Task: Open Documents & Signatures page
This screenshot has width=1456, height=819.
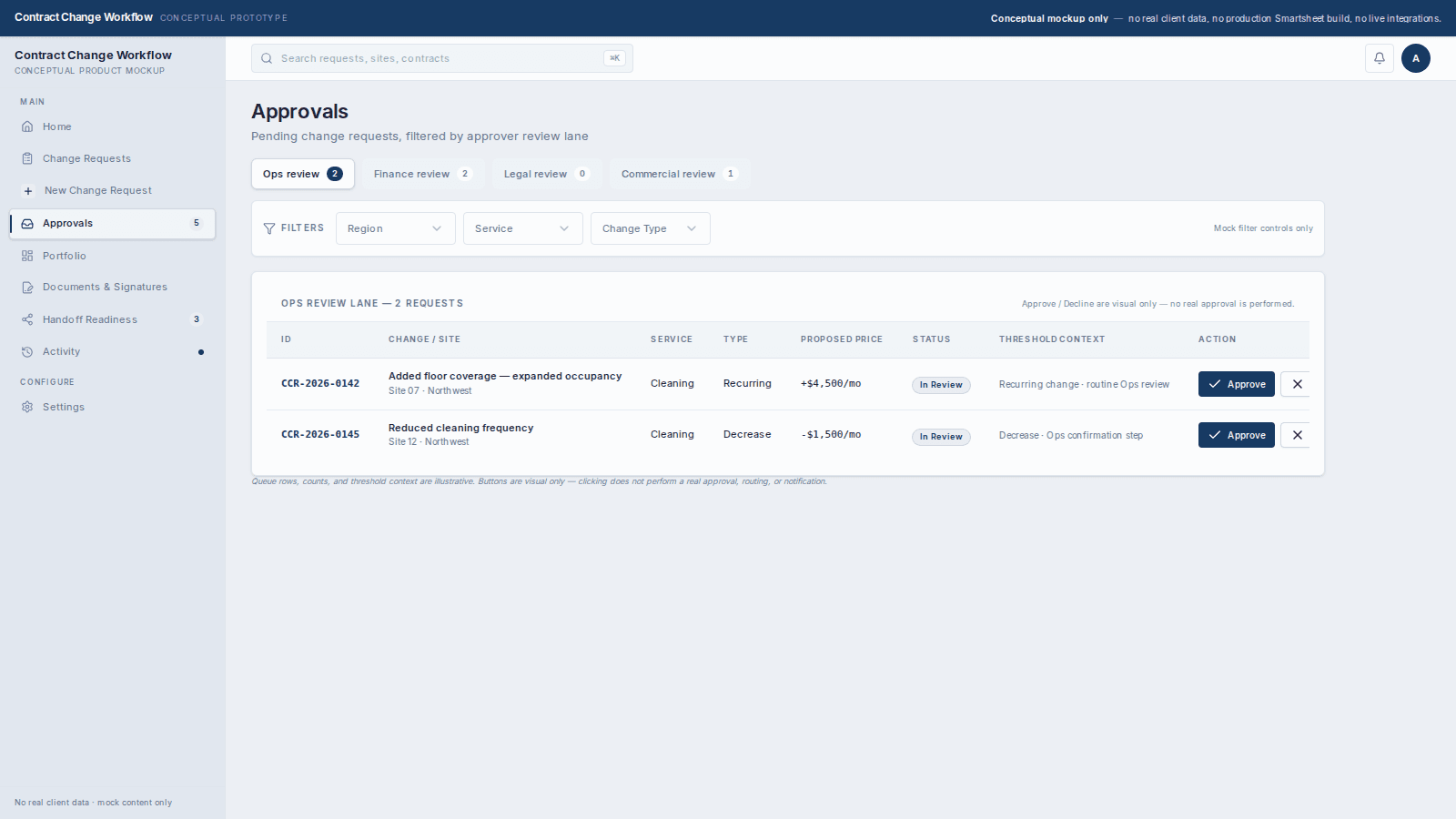Action: (x=113, y=288)
